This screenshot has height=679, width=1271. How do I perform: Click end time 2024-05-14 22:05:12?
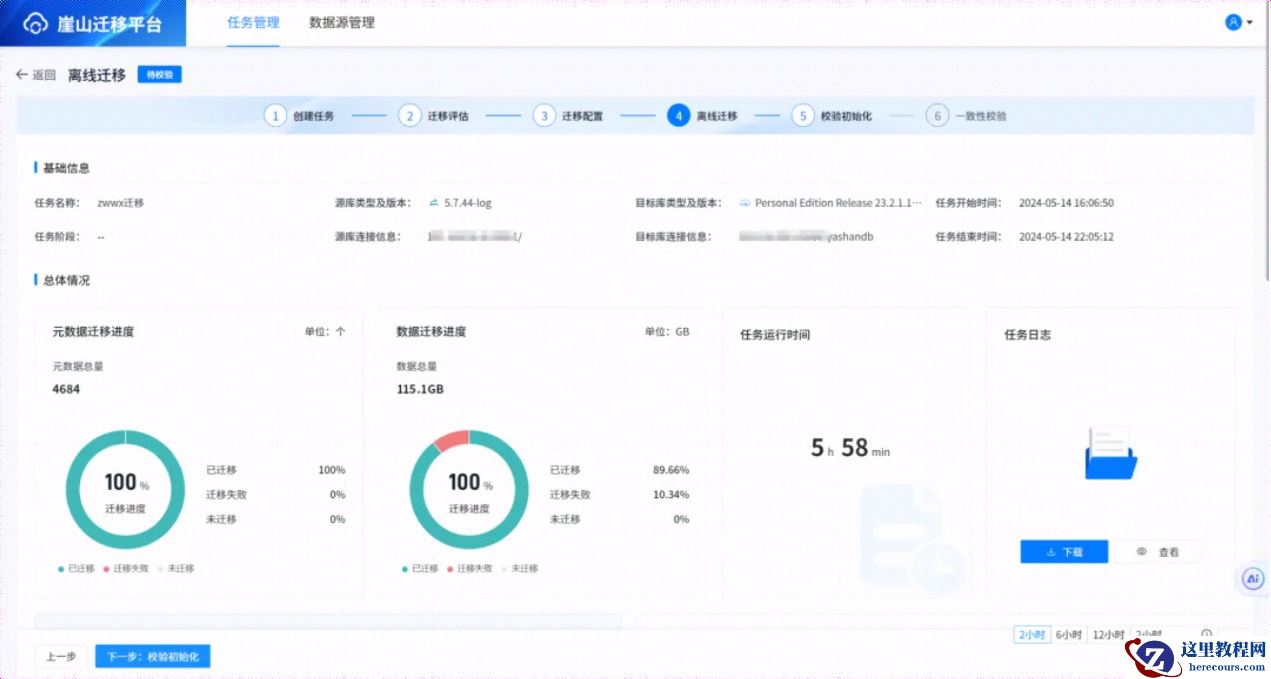pos(1066,237)
